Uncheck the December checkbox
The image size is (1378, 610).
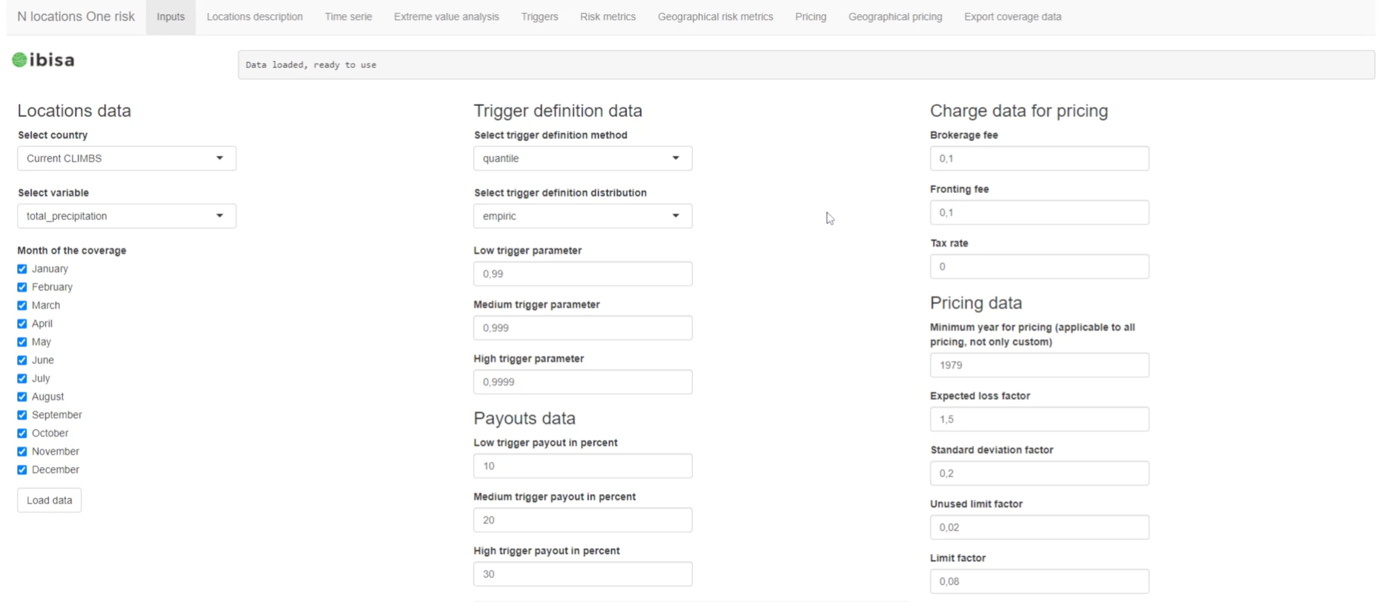[22, 470]
